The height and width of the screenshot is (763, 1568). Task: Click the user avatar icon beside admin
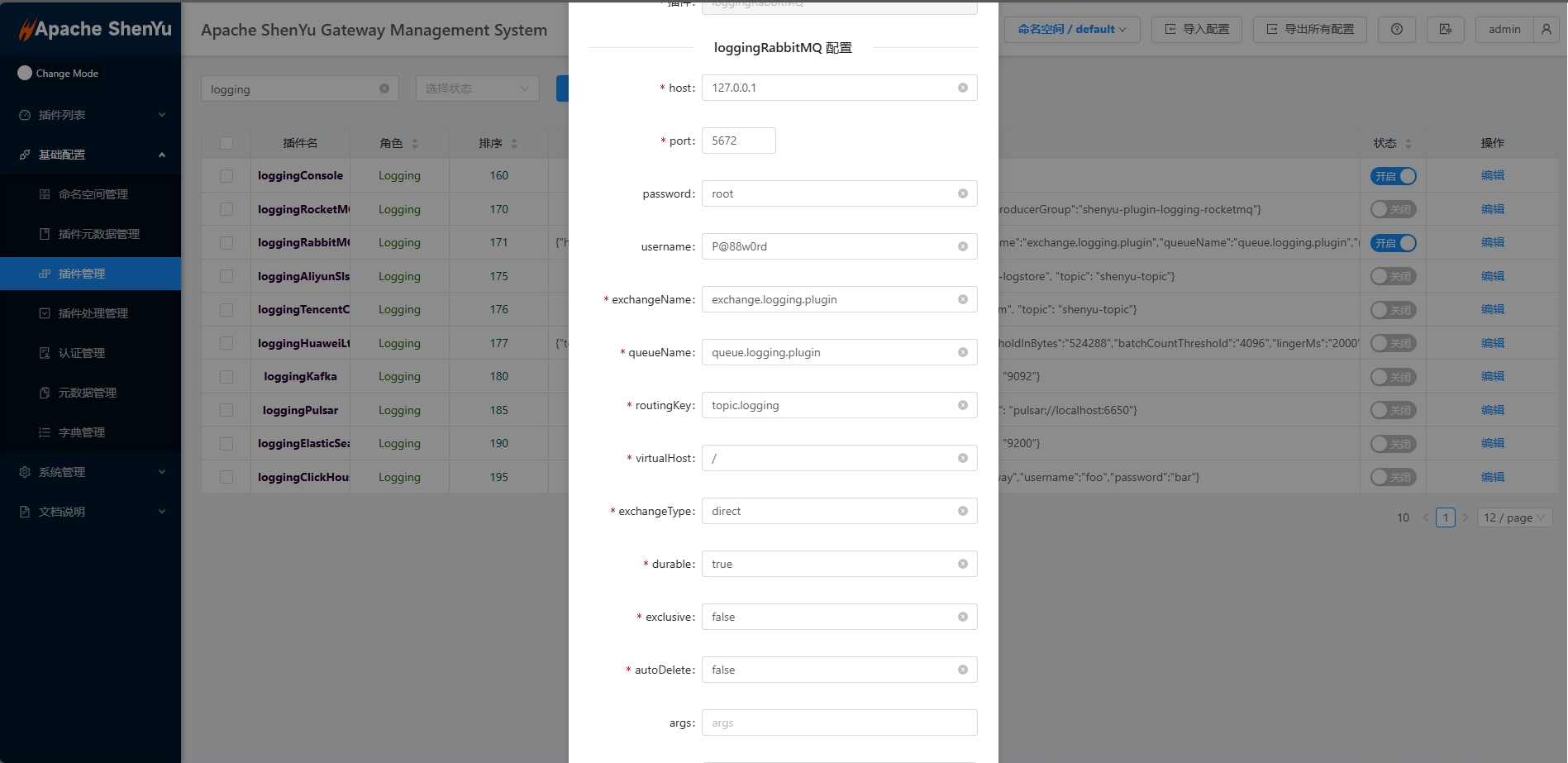1546,30
